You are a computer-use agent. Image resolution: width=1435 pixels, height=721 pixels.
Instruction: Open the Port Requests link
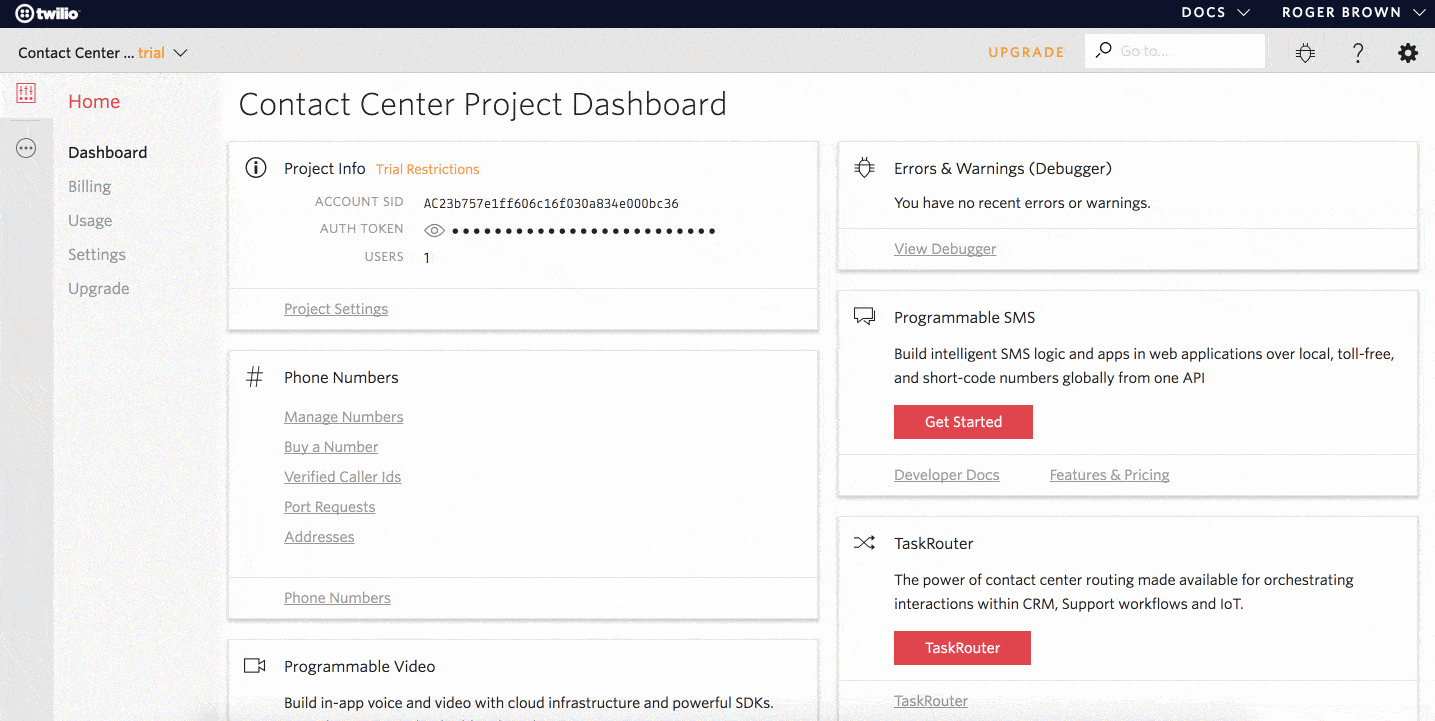330,507
